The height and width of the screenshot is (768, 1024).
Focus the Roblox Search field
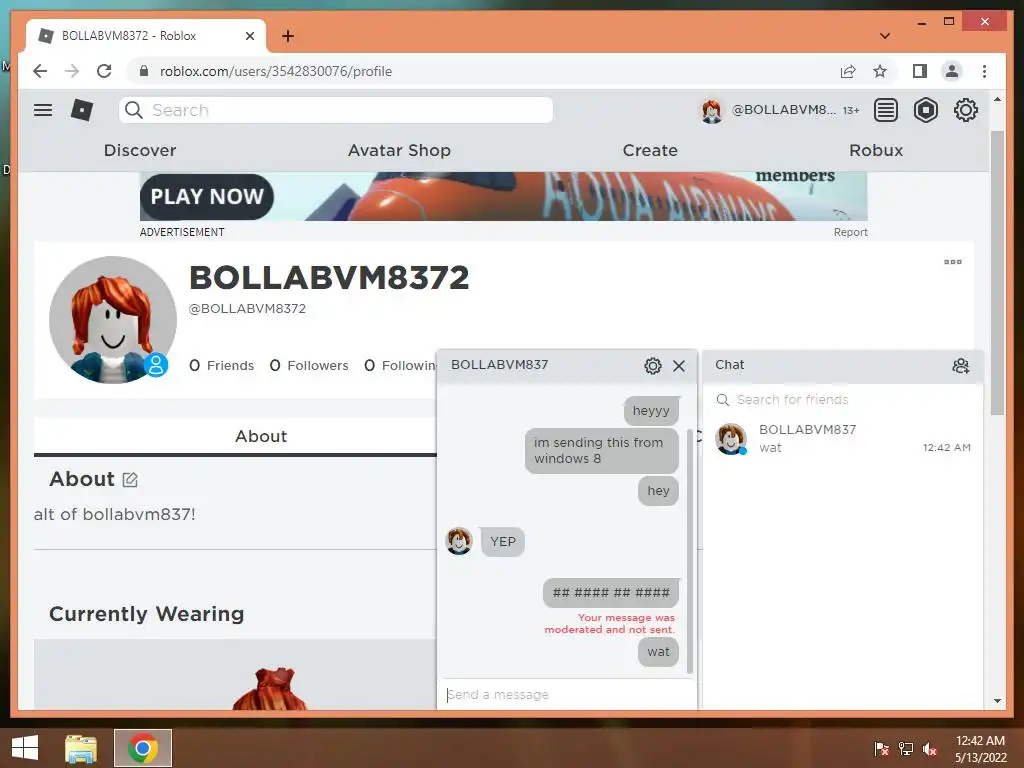tap(336, 110)
